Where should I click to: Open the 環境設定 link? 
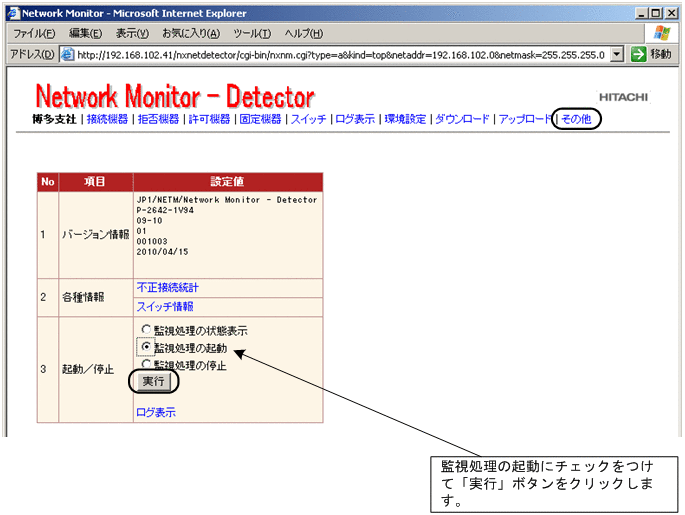coord(405,119)
